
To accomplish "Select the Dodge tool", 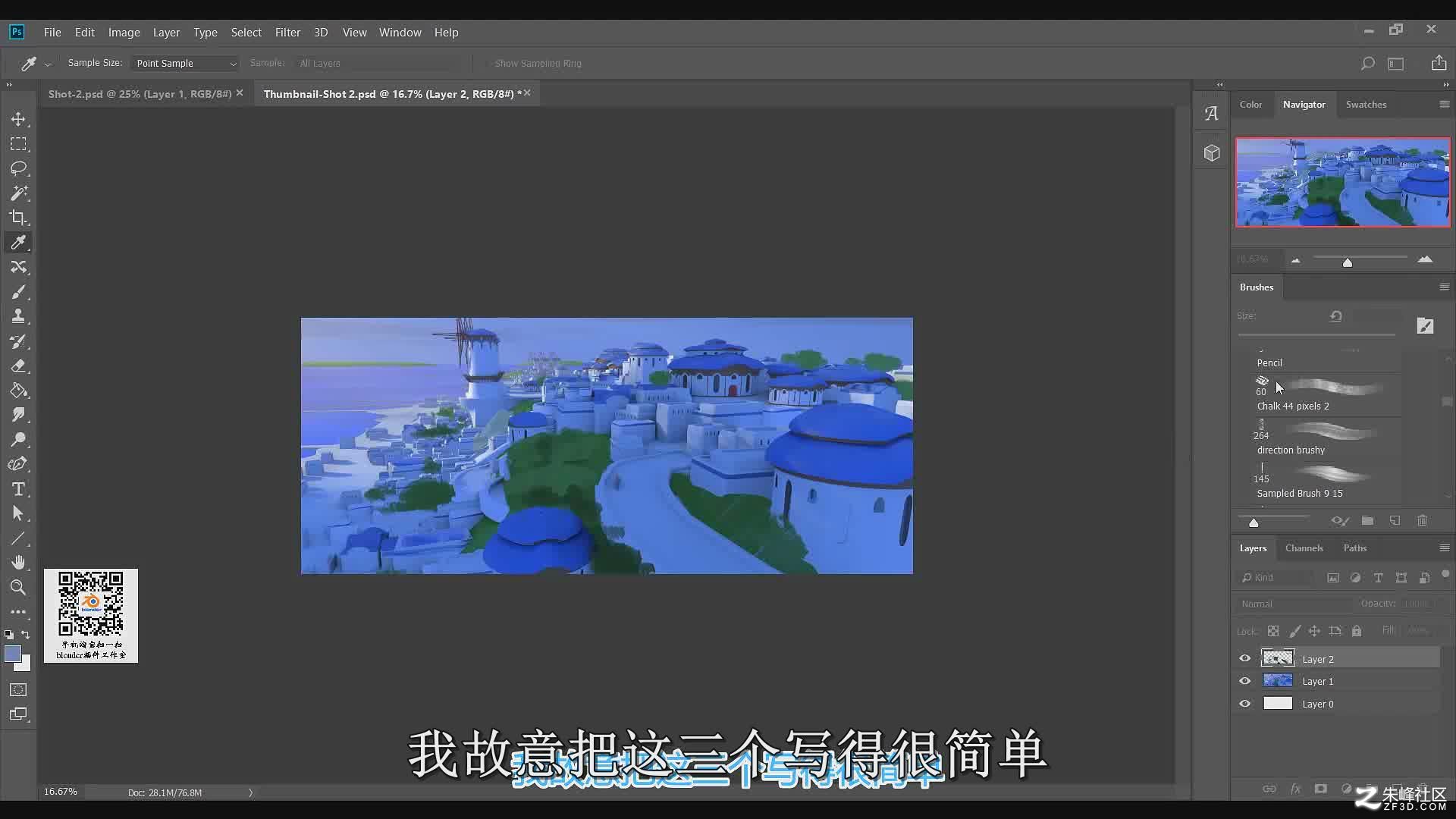I will (18, 440).
